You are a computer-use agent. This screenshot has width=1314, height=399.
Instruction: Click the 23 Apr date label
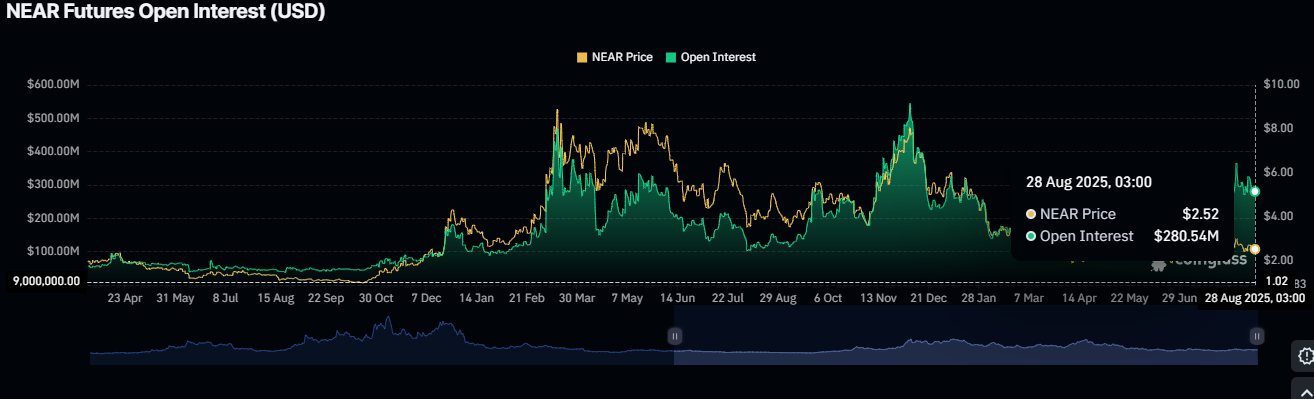point(125,298)
